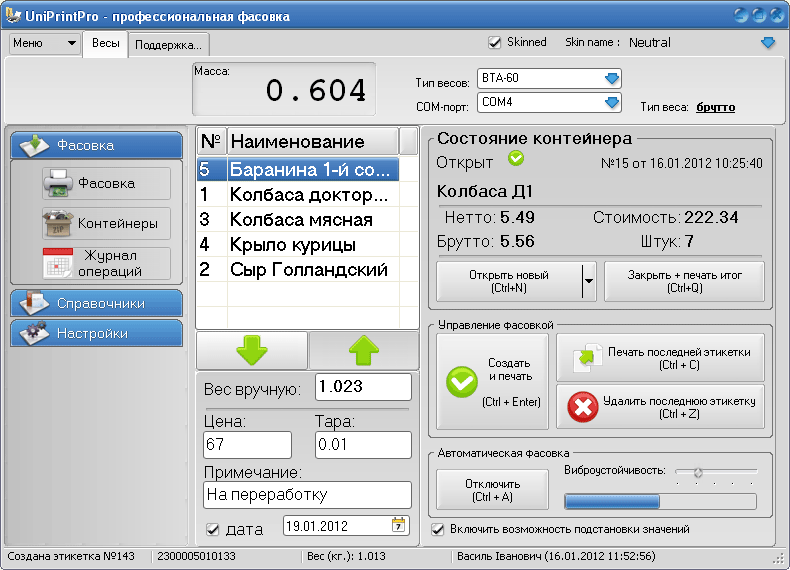Open Фасовка printer icon item
790x570 pixels.
click(106, 183)
